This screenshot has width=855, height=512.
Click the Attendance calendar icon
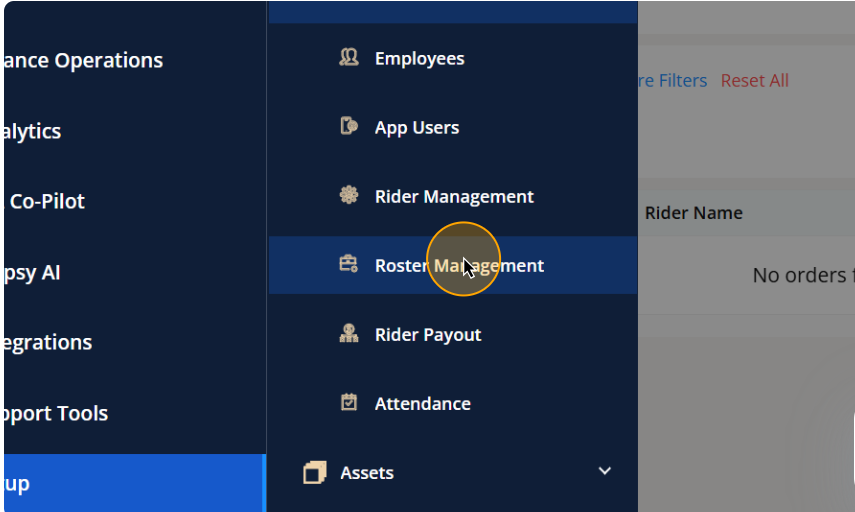coord(349,402)
